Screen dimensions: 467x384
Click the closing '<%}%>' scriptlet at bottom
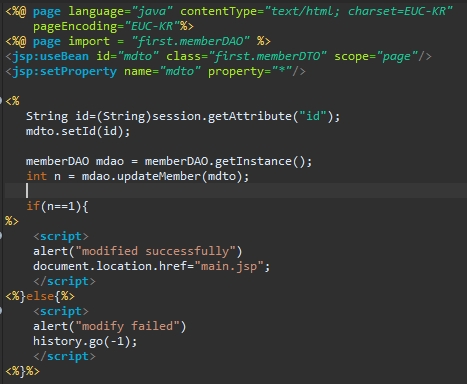coord(22,371)
